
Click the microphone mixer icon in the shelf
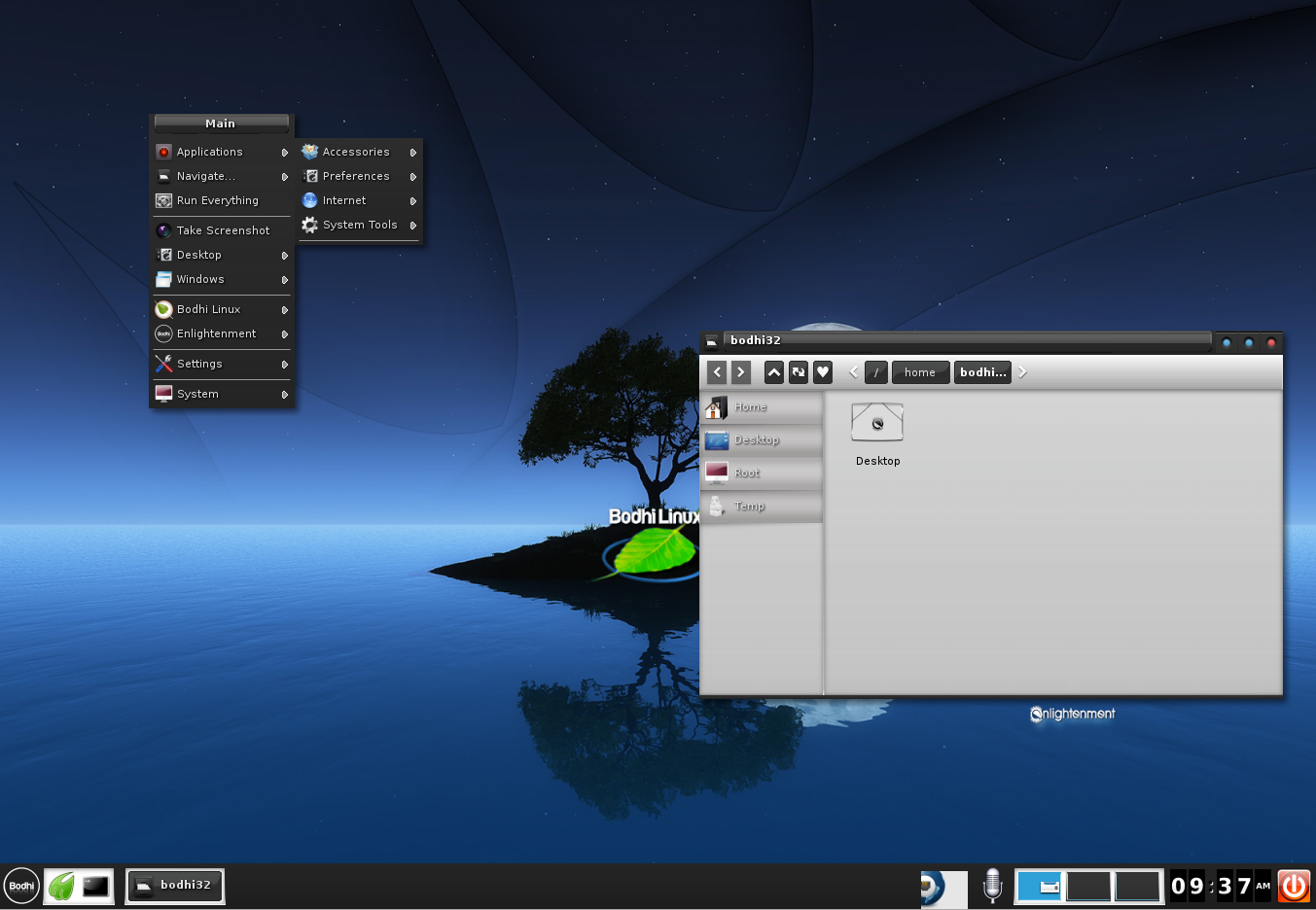[x=992, y=886]
